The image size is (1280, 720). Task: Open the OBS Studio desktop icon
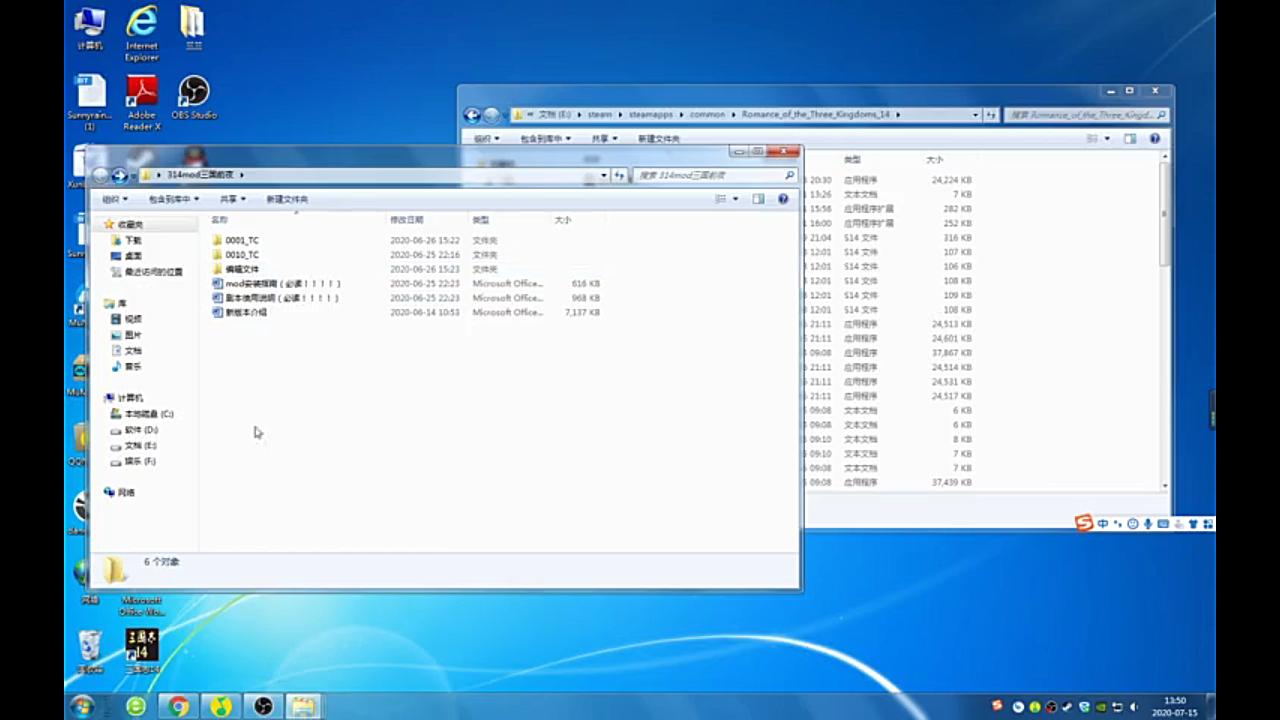(194, 98)
